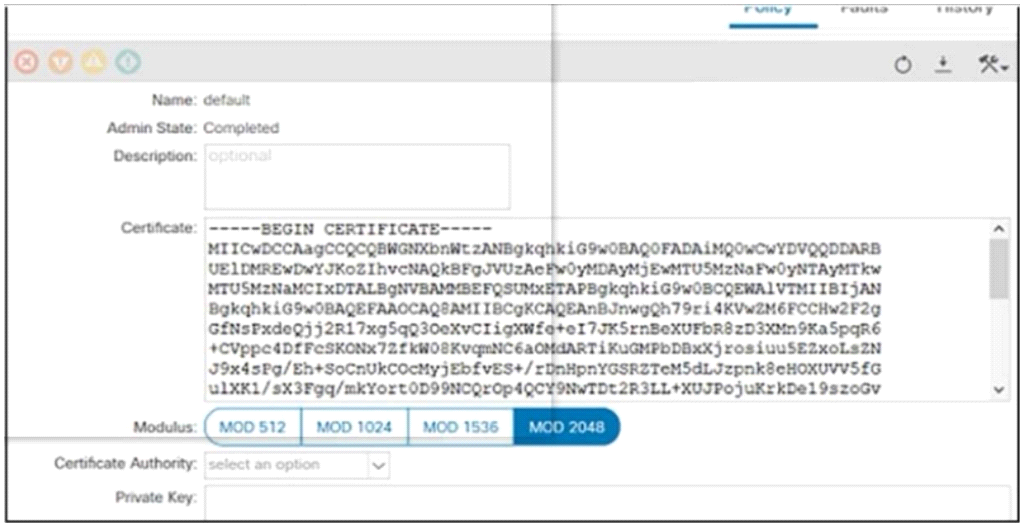Select MOD 1024 modulus option
The height and width of the screenshot is (526, 1022).
tap(355, 427)
